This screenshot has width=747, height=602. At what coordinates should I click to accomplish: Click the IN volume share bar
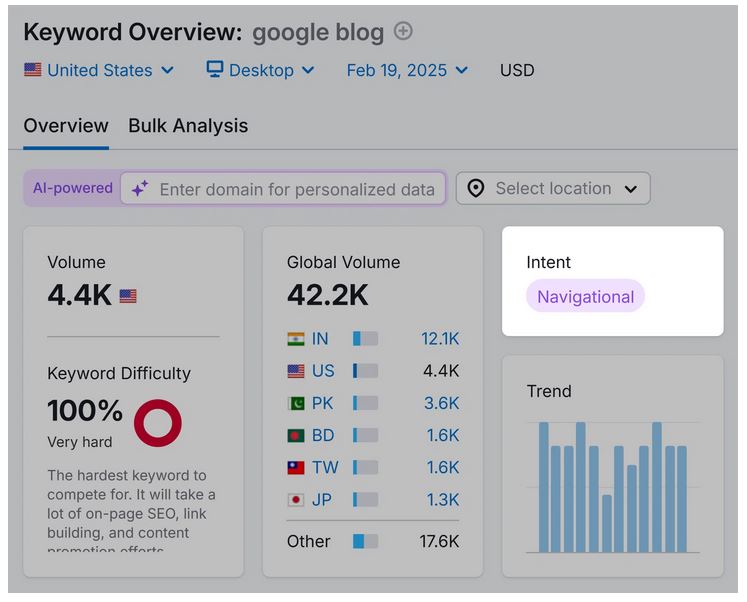click(365, 339)
